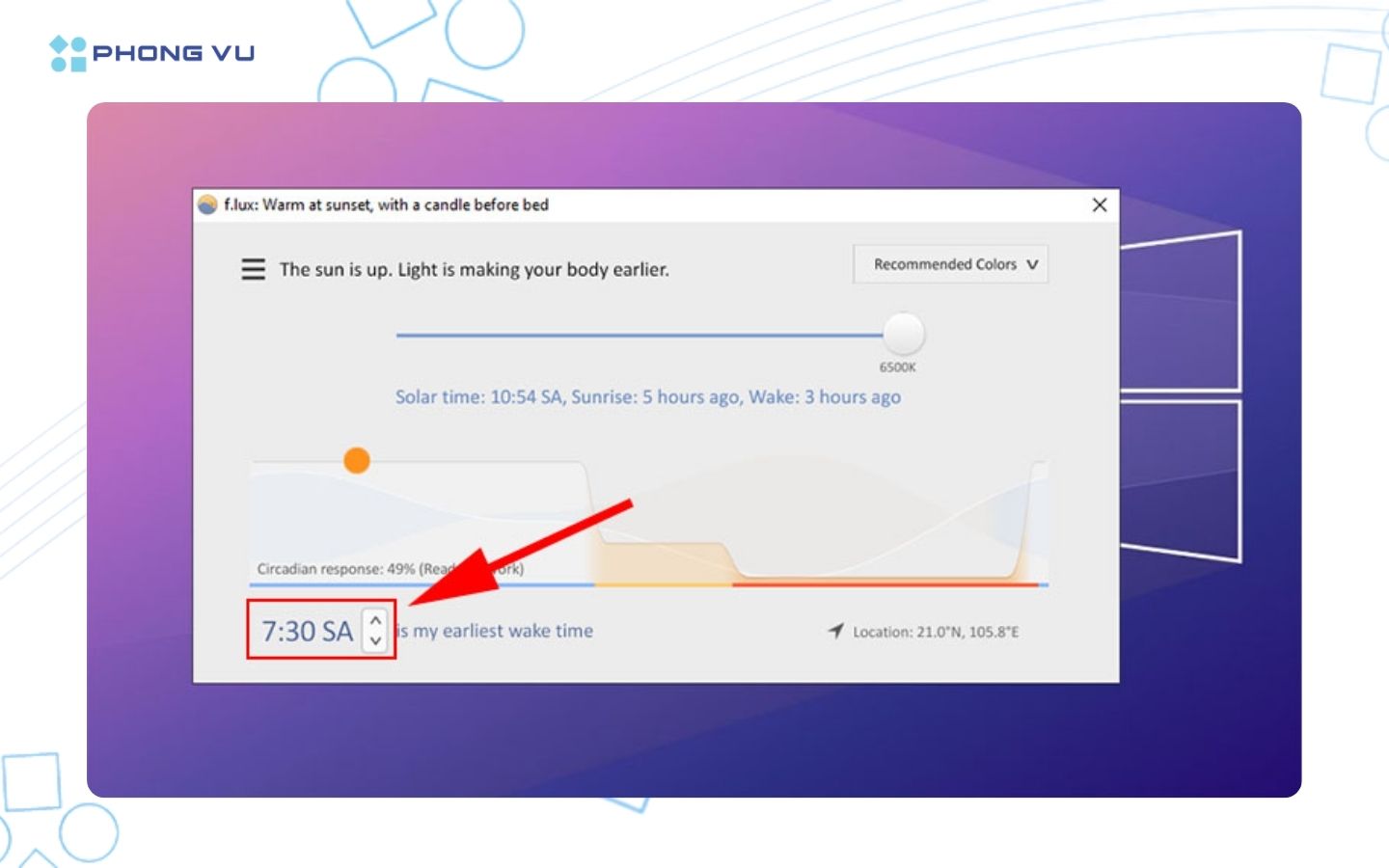Image resolution: width=1389 pixels, height=868 pixels.
Task: Click the red bedtime segment of the timeline
Action: click(x=884, y=583)
